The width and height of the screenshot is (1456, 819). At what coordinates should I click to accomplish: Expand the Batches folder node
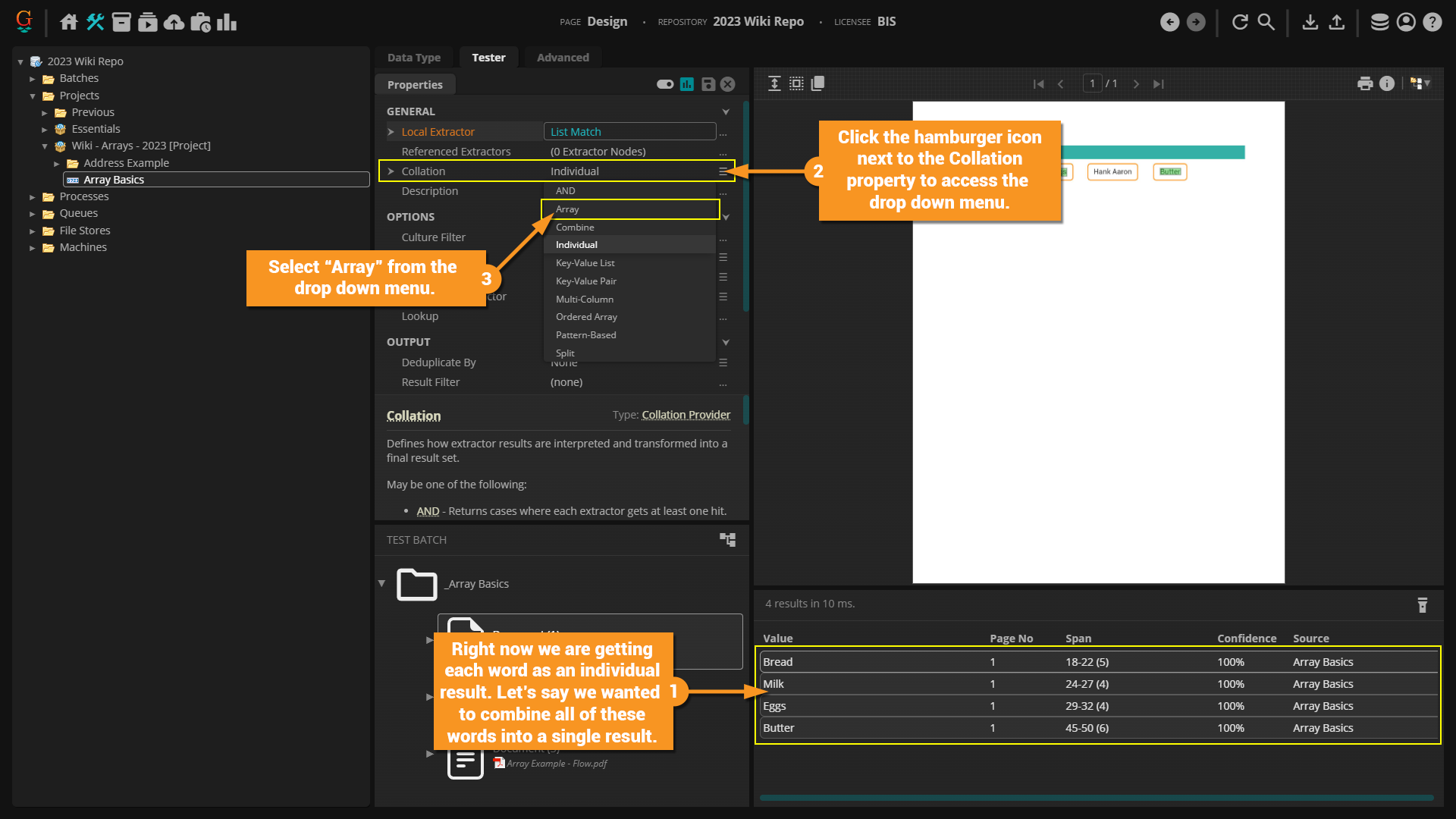pos(33,79)
